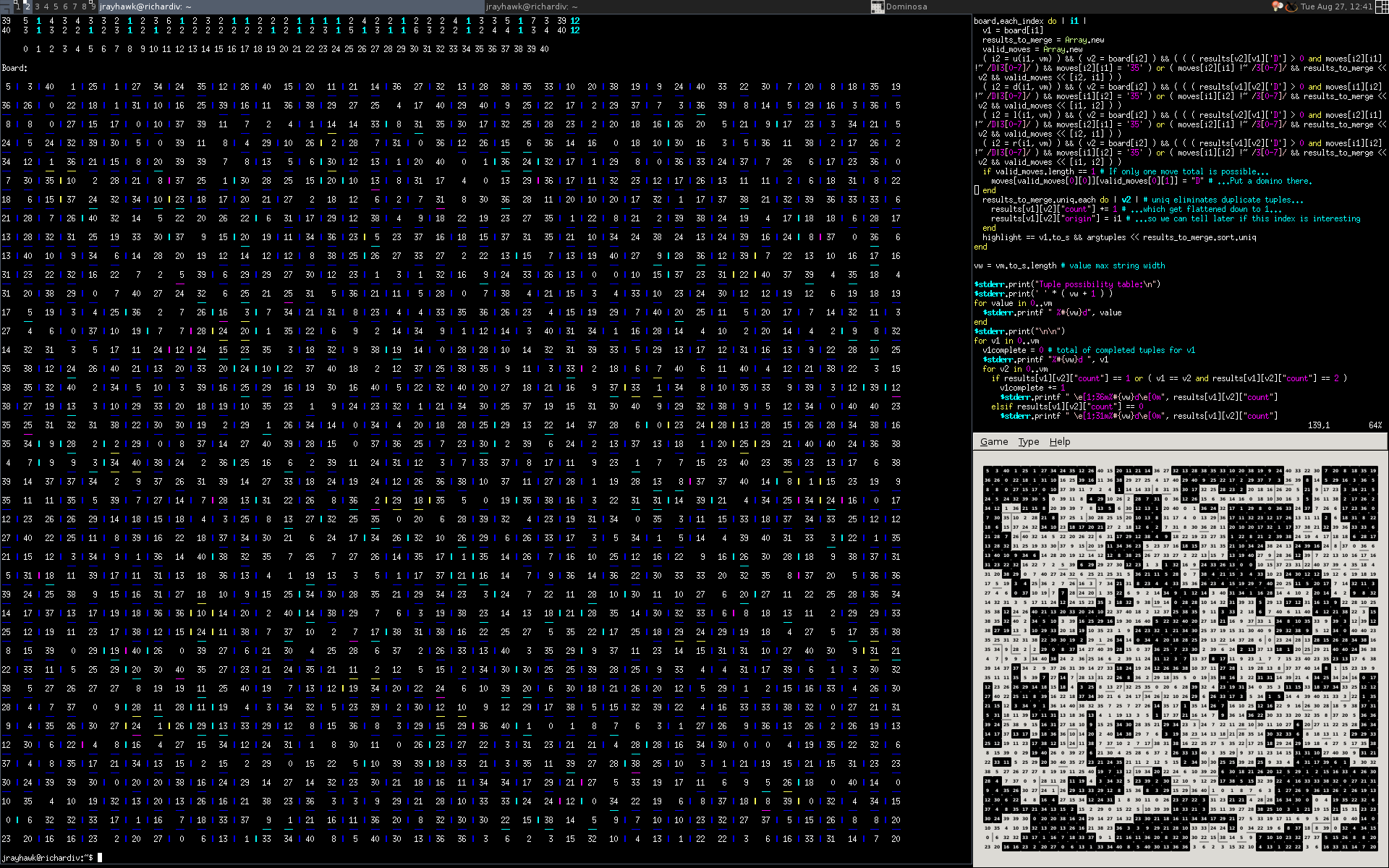Click the X-shaped system tray icon
Viewport: 1389px width, 868px height.
click(1291, 7)
